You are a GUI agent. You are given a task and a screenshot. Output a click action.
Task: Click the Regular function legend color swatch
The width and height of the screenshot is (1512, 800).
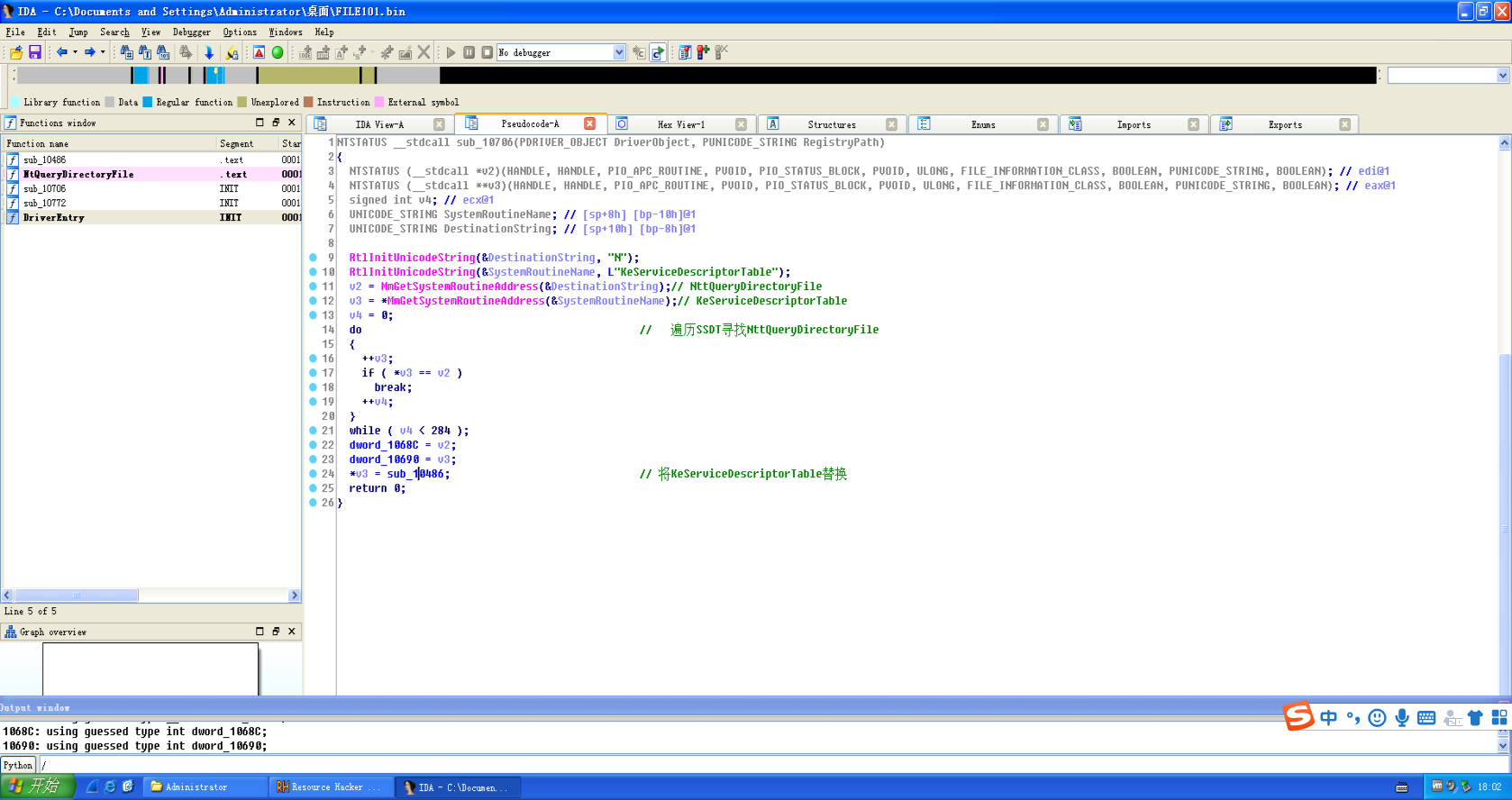(x=148, y=102)
